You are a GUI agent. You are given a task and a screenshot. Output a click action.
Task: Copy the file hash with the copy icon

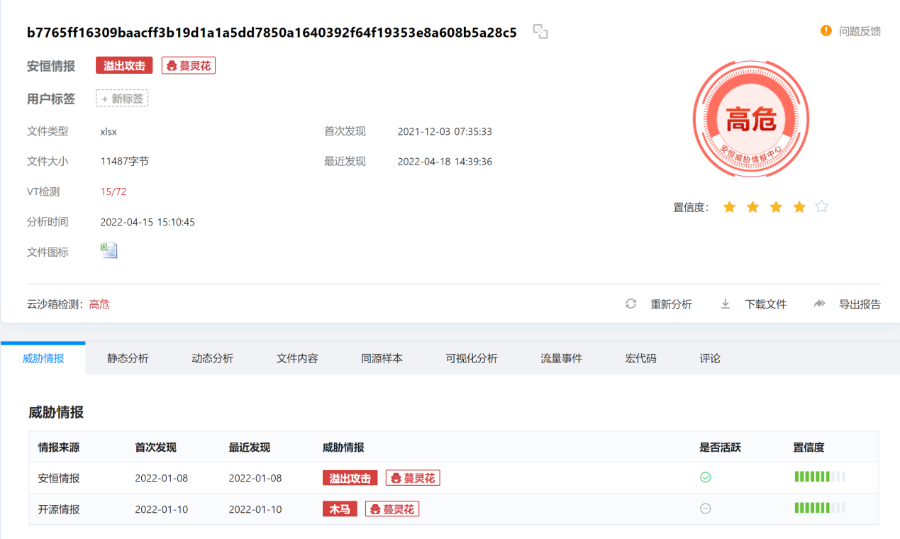point(540,32)
